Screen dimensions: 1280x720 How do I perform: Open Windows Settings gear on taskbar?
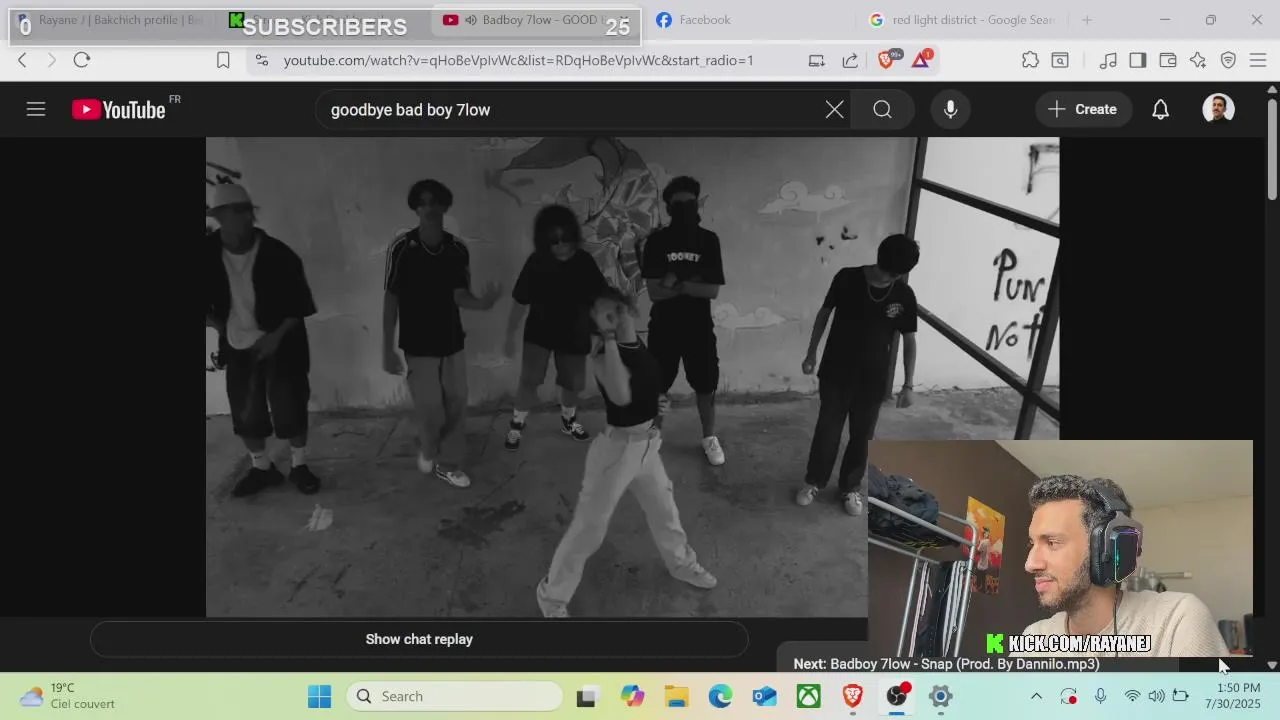pyautogui.click(x=940, y=696)
